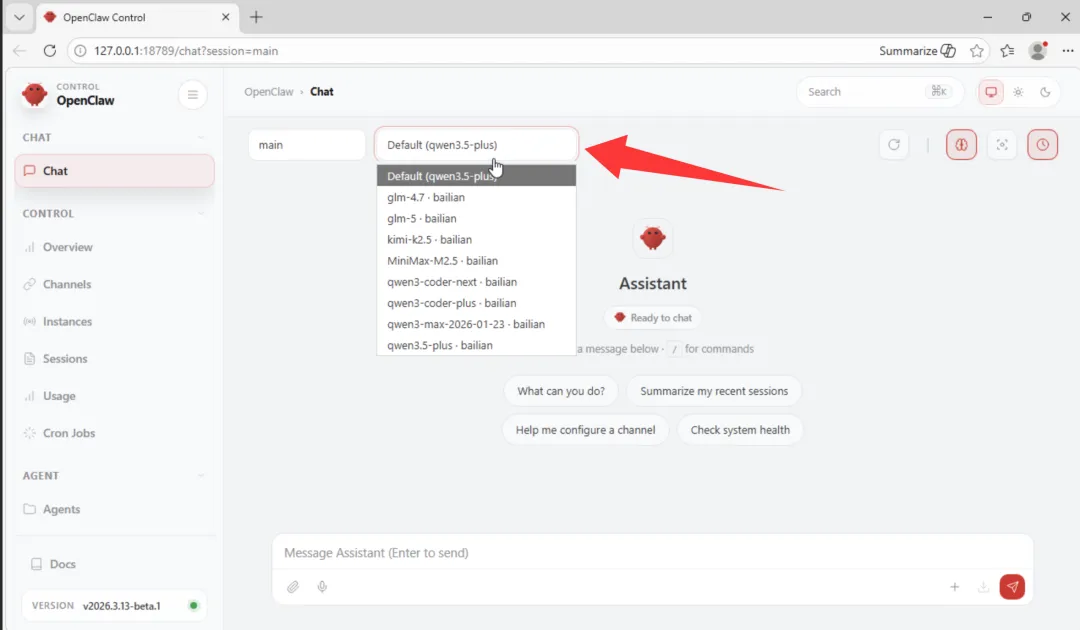Bookmark page with star icon

(x=977, y=50)
